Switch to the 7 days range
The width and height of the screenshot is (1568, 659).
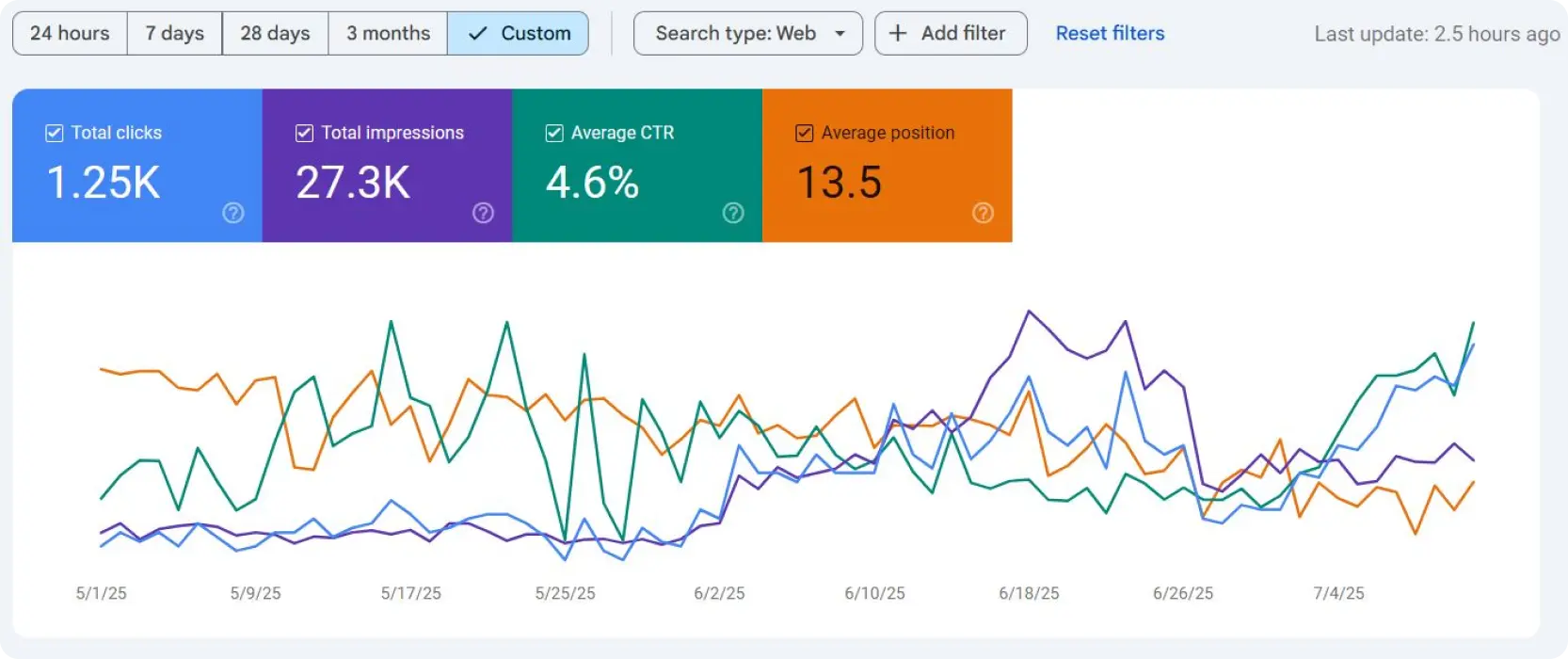coord(175,34)
